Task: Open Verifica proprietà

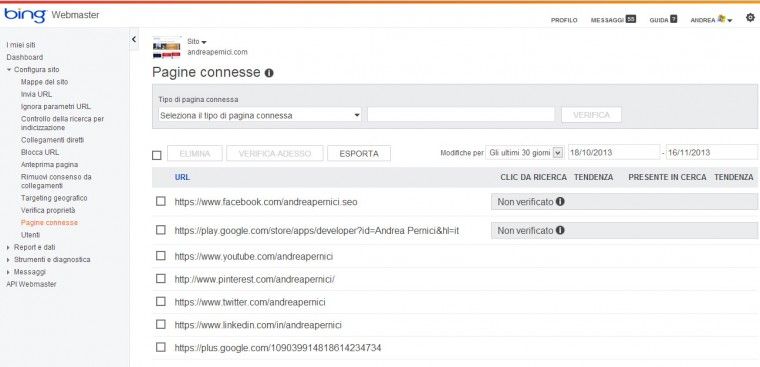Action: click(48, 210)
